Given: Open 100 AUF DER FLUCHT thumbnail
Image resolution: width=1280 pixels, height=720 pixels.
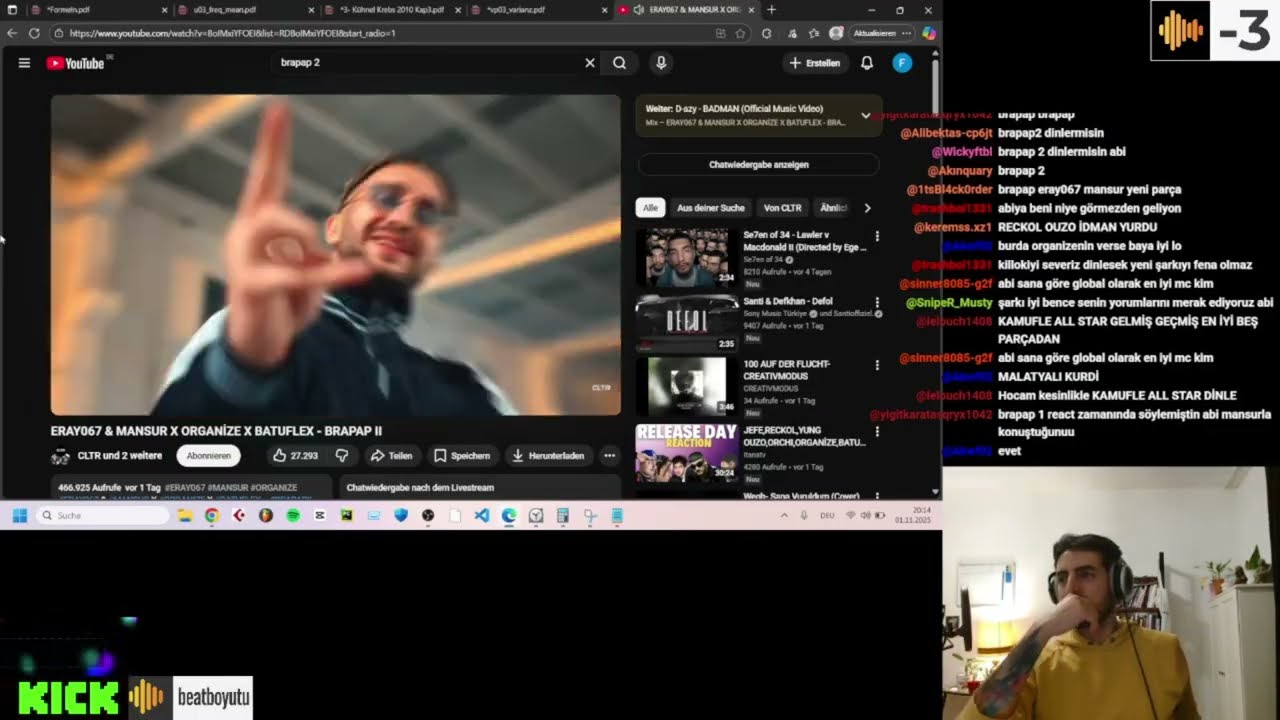Looking at the screenshot, I should pyautogui.click(x=687, y=386).
